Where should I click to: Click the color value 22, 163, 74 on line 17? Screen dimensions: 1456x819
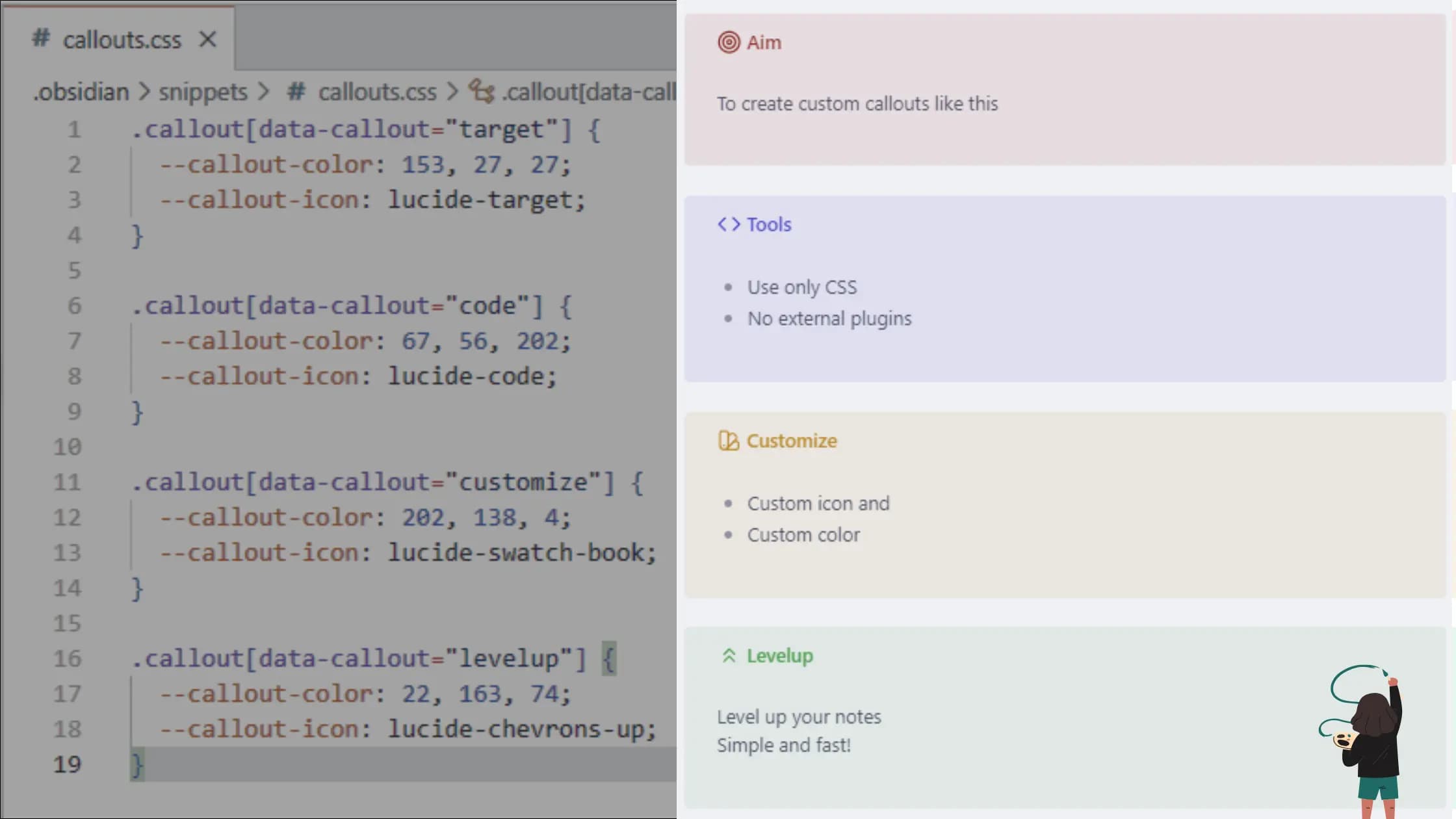(484, 693)
